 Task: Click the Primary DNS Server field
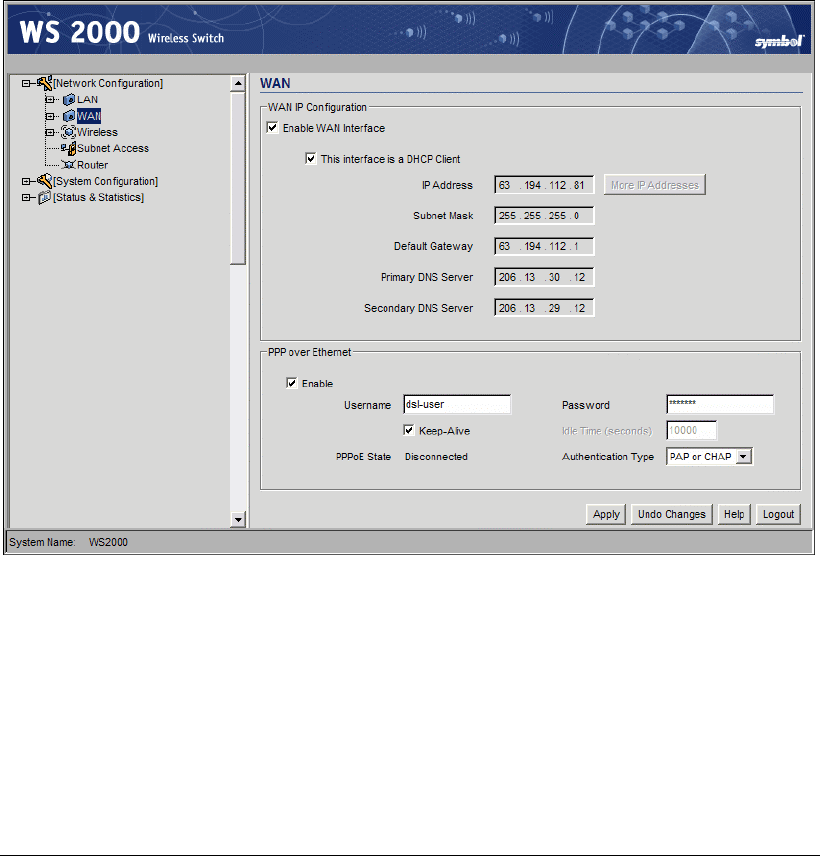544,277
